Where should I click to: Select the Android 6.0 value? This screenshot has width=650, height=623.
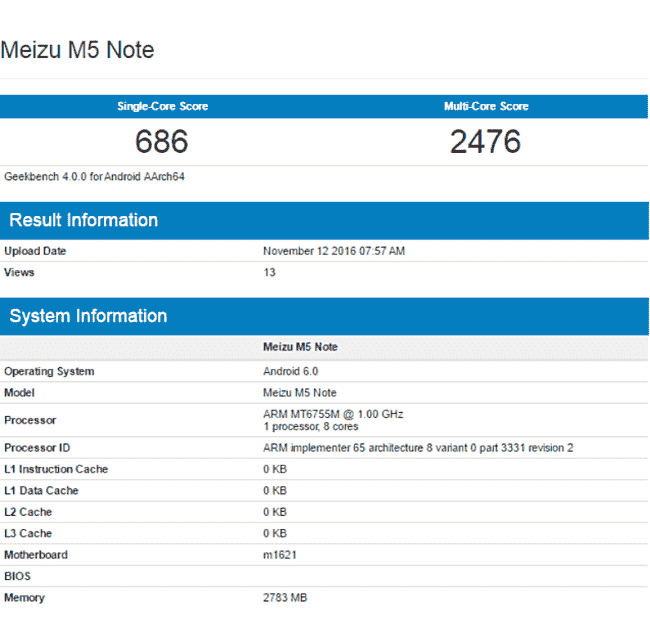click(291, 371)
